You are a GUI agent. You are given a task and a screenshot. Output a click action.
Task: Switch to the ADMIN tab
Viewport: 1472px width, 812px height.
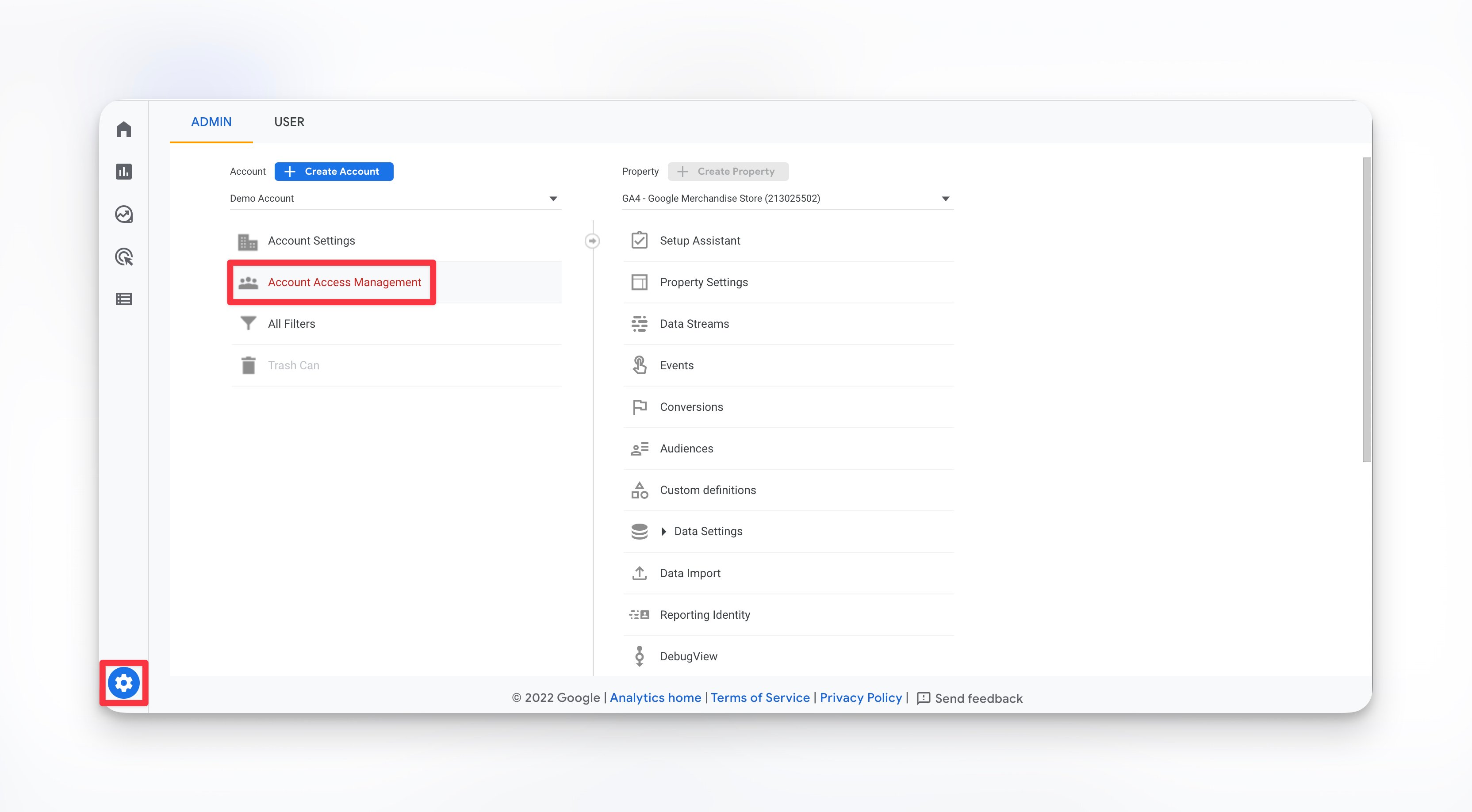(x=211, y=122)
